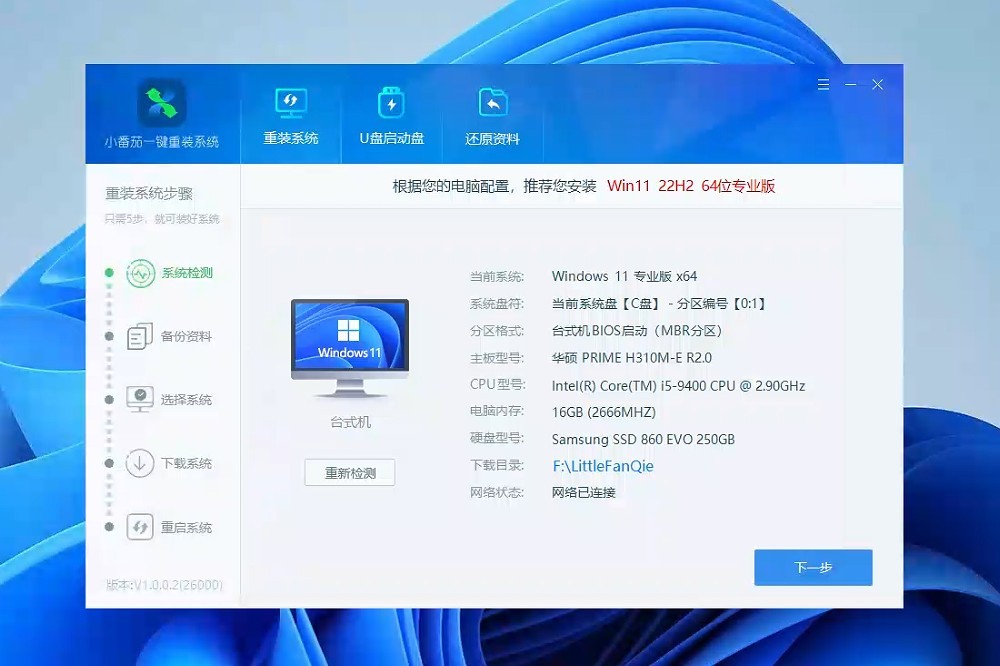Open the 还原资料 restore folder icon

491,100
